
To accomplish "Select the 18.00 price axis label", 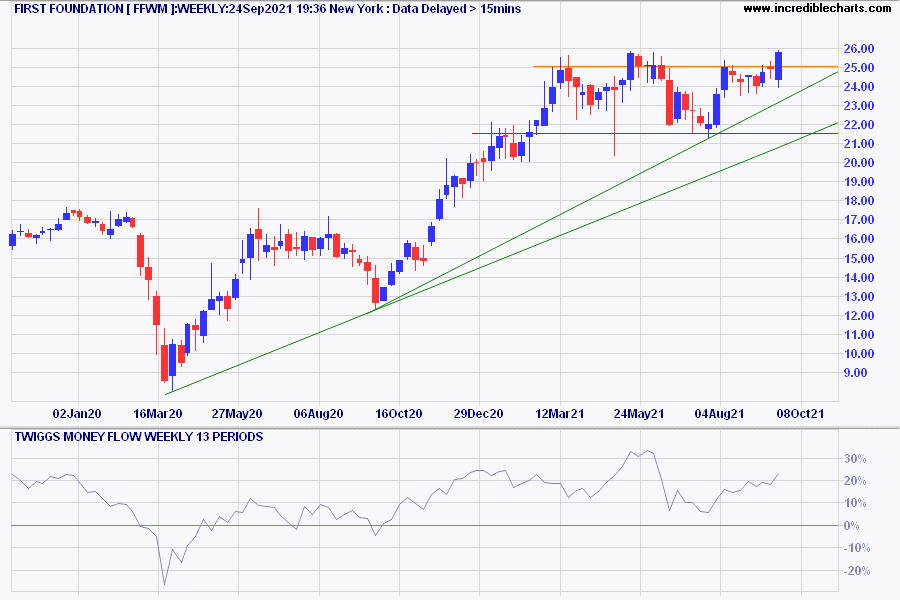I will (859, 201).
